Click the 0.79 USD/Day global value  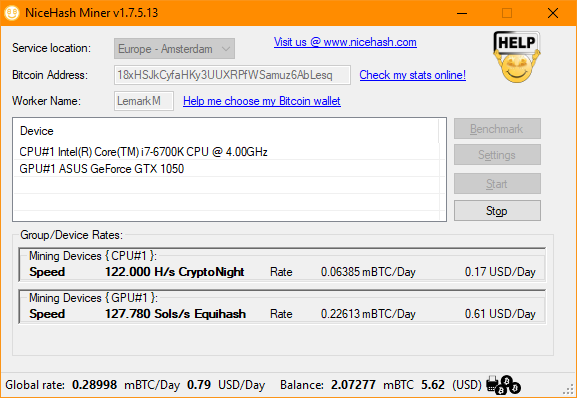pos(199,385)
